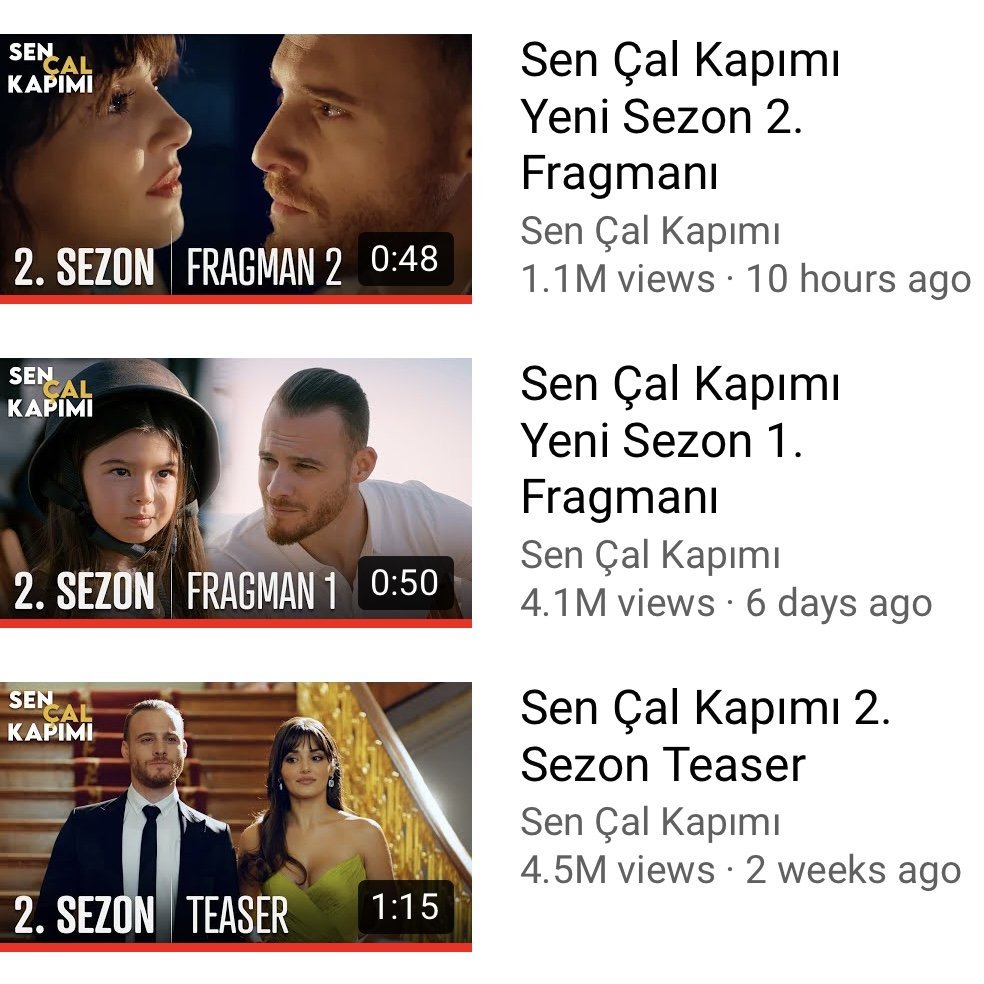Click the 0:50 duration badge

point(405,582)
